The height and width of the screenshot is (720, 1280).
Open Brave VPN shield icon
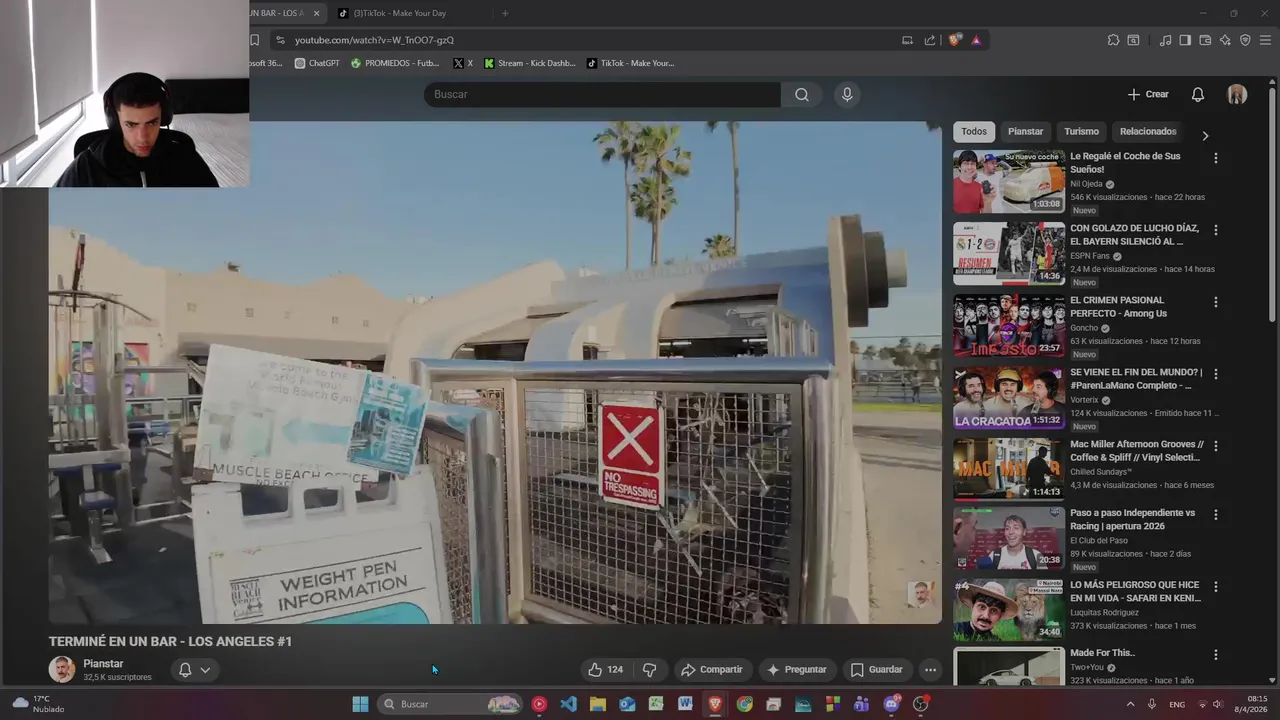[x=1245, y=40]
